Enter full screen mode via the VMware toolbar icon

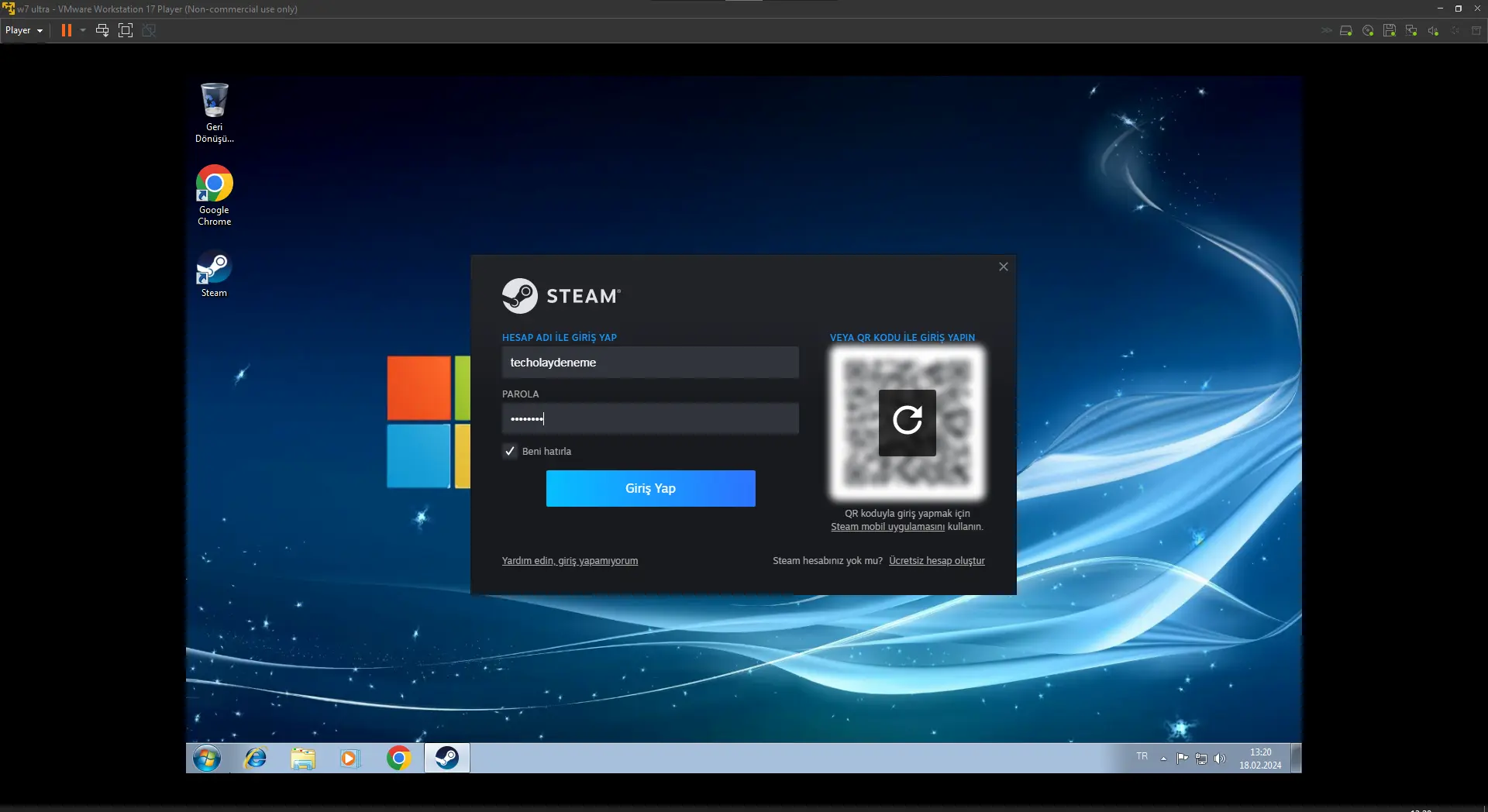coord(126,30)
